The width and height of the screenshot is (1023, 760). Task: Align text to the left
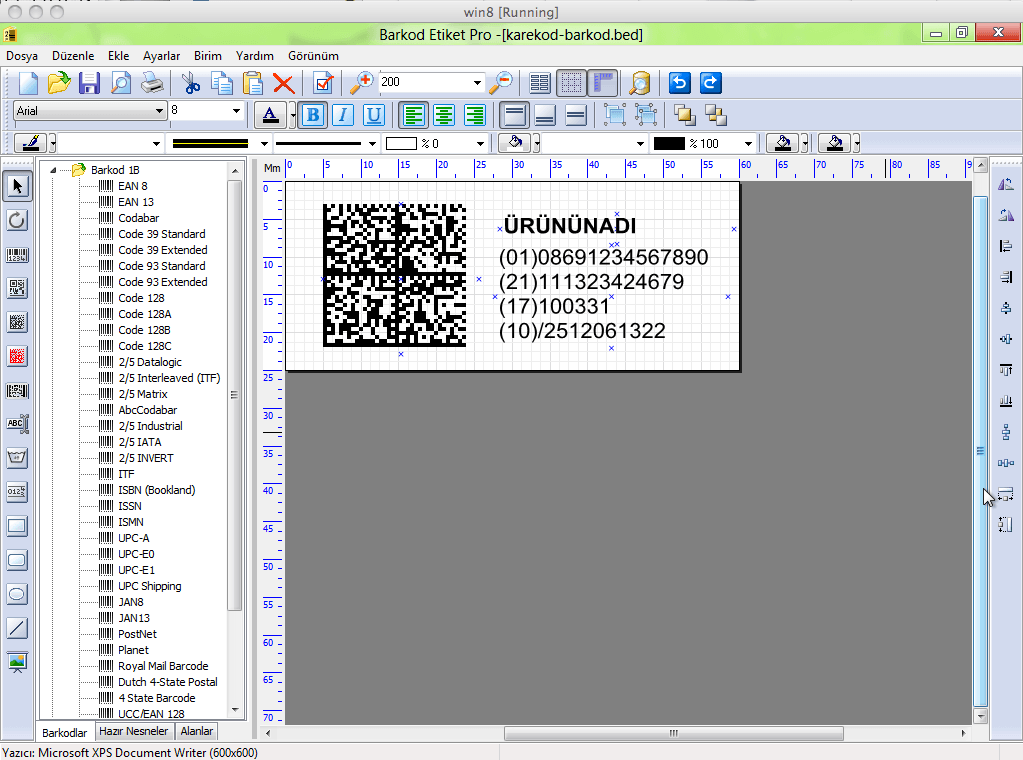pos(414,115)
